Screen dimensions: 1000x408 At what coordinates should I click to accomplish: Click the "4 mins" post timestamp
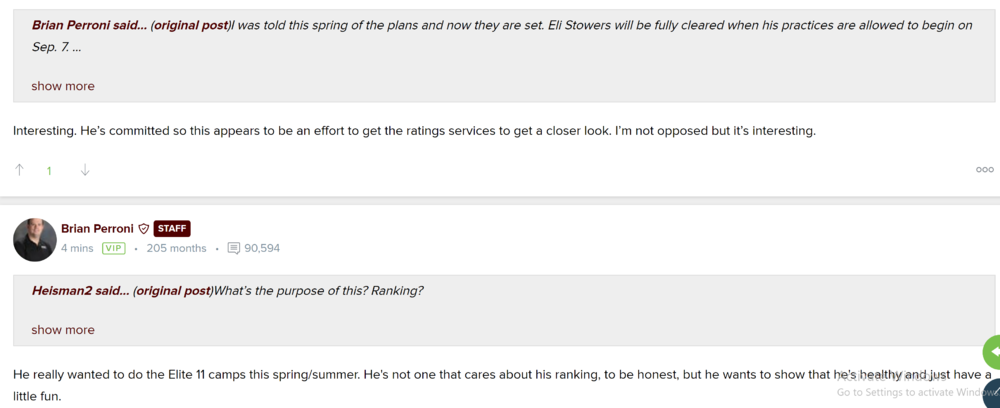coord(77,248)
